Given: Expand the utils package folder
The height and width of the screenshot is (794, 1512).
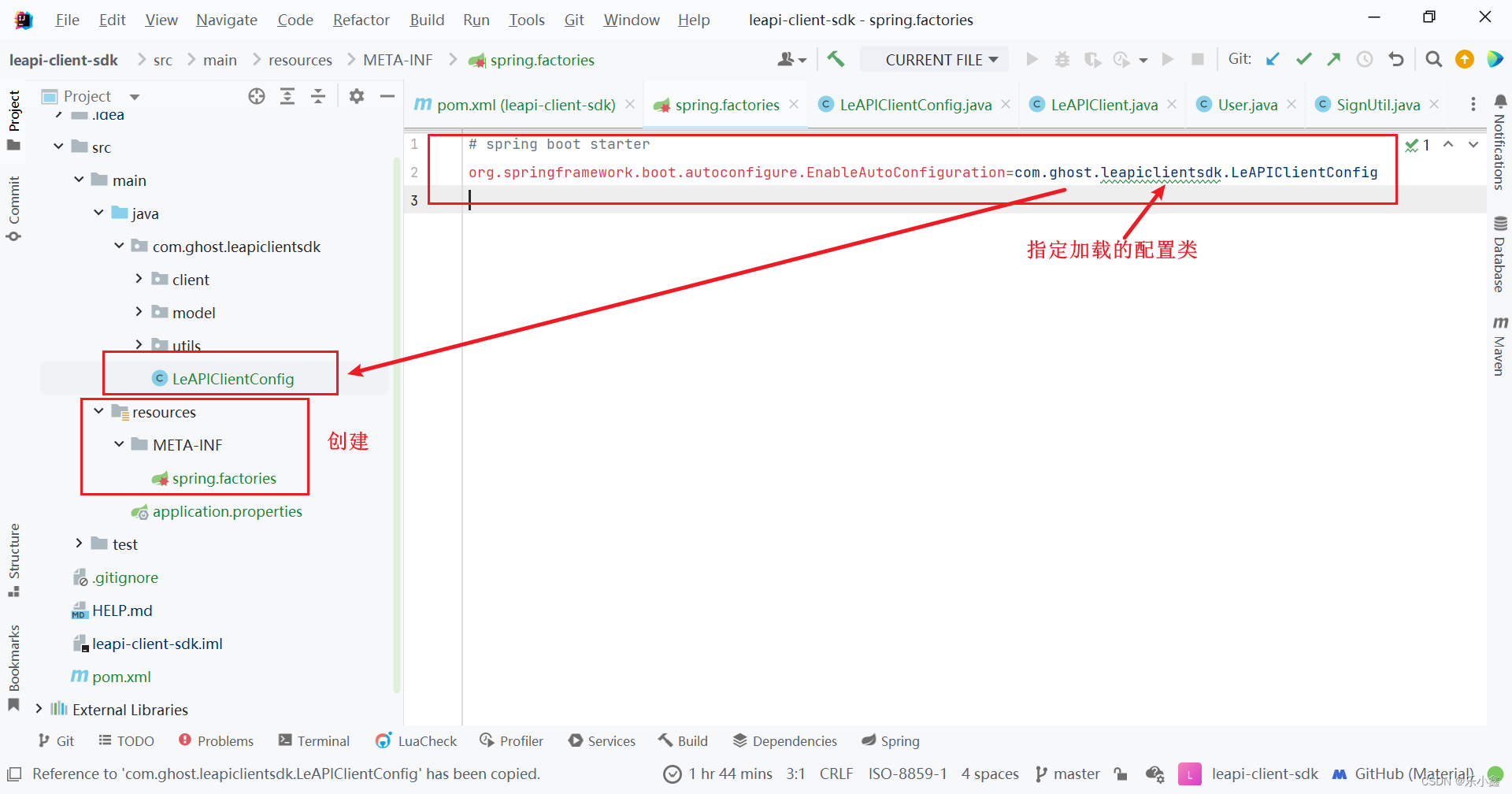Looking at the screenshot, I should 139,344.
